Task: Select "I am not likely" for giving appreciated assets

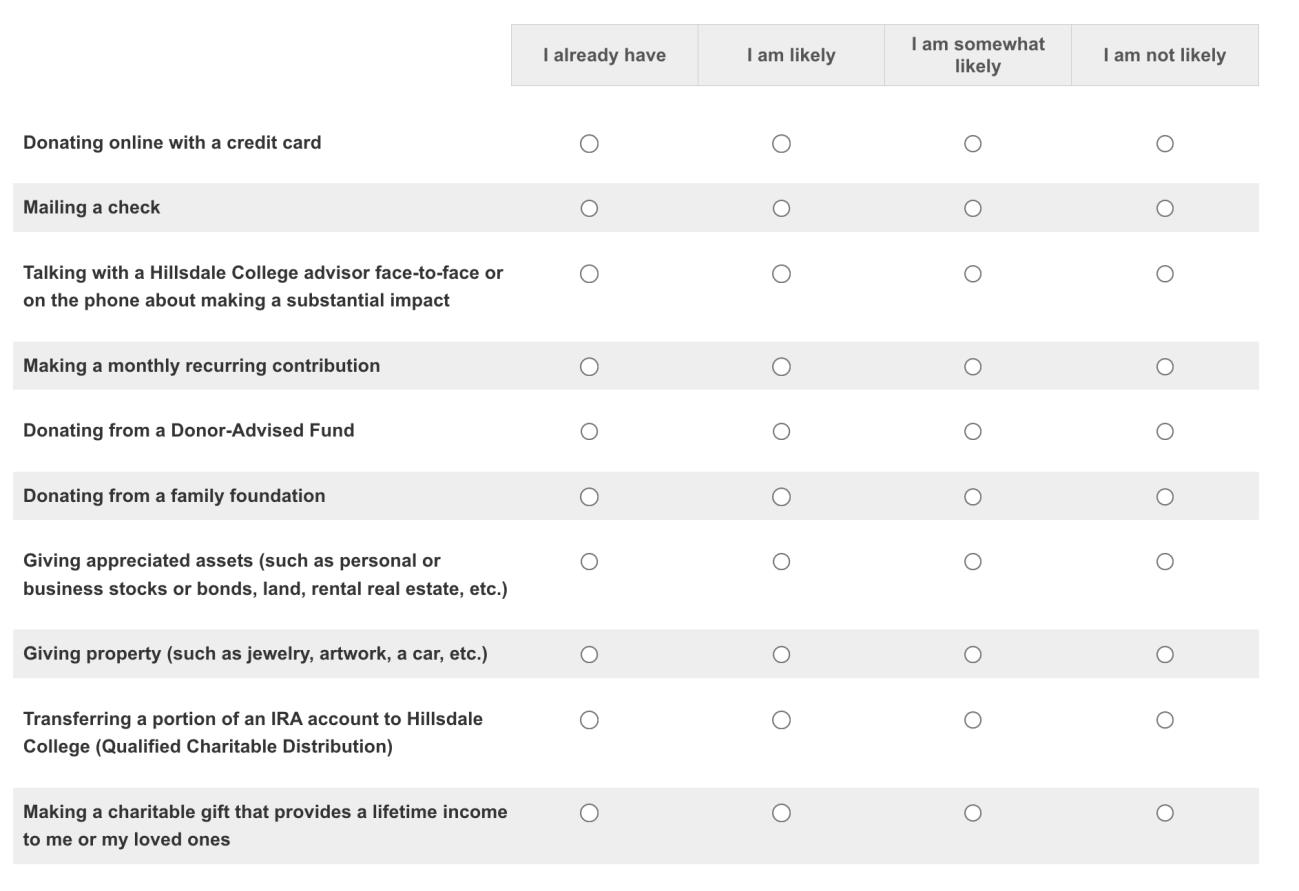Action: pos(1164,562)
